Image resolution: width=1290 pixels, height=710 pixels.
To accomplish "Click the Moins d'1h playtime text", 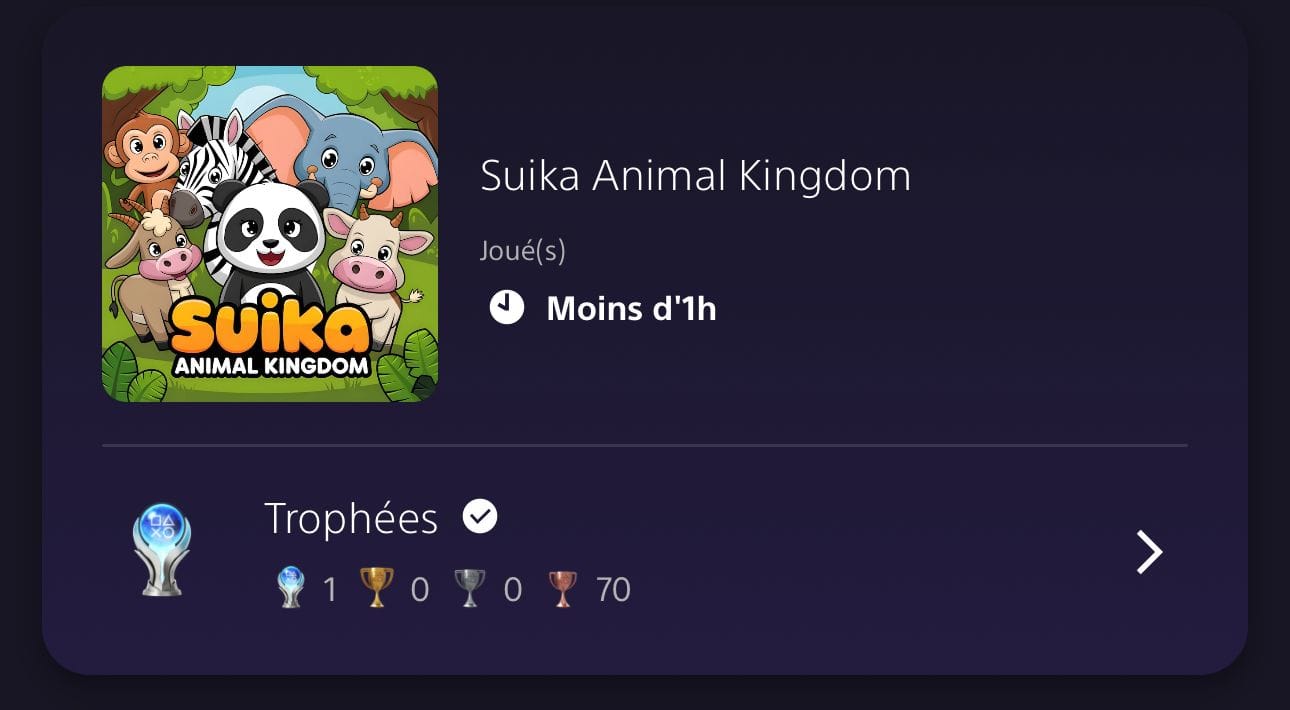I will coord(632,309).
